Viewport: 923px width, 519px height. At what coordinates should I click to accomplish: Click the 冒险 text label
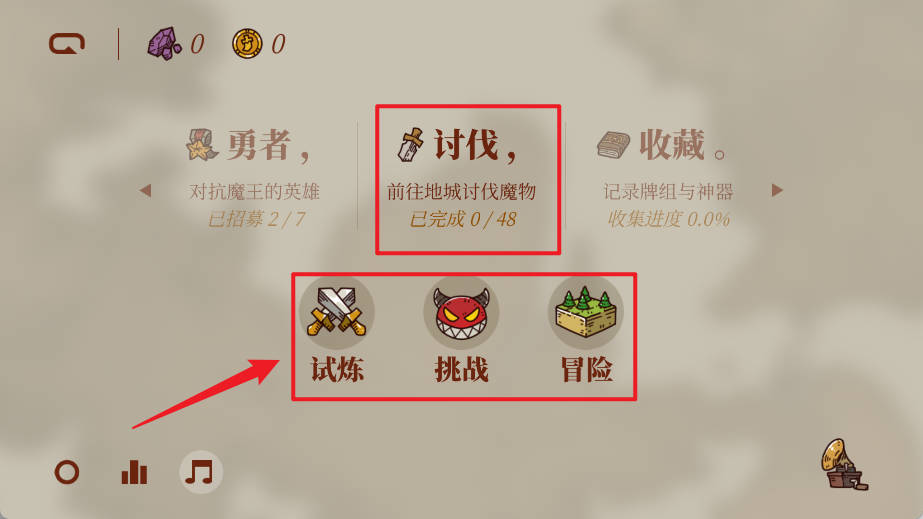[586, 370]
